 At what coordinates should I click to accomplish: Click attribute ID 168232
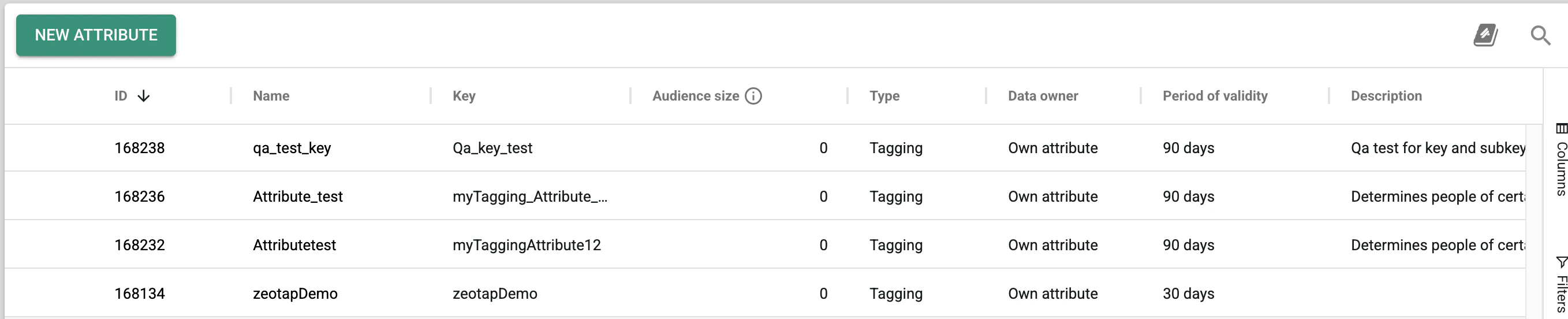click(140, 244)
